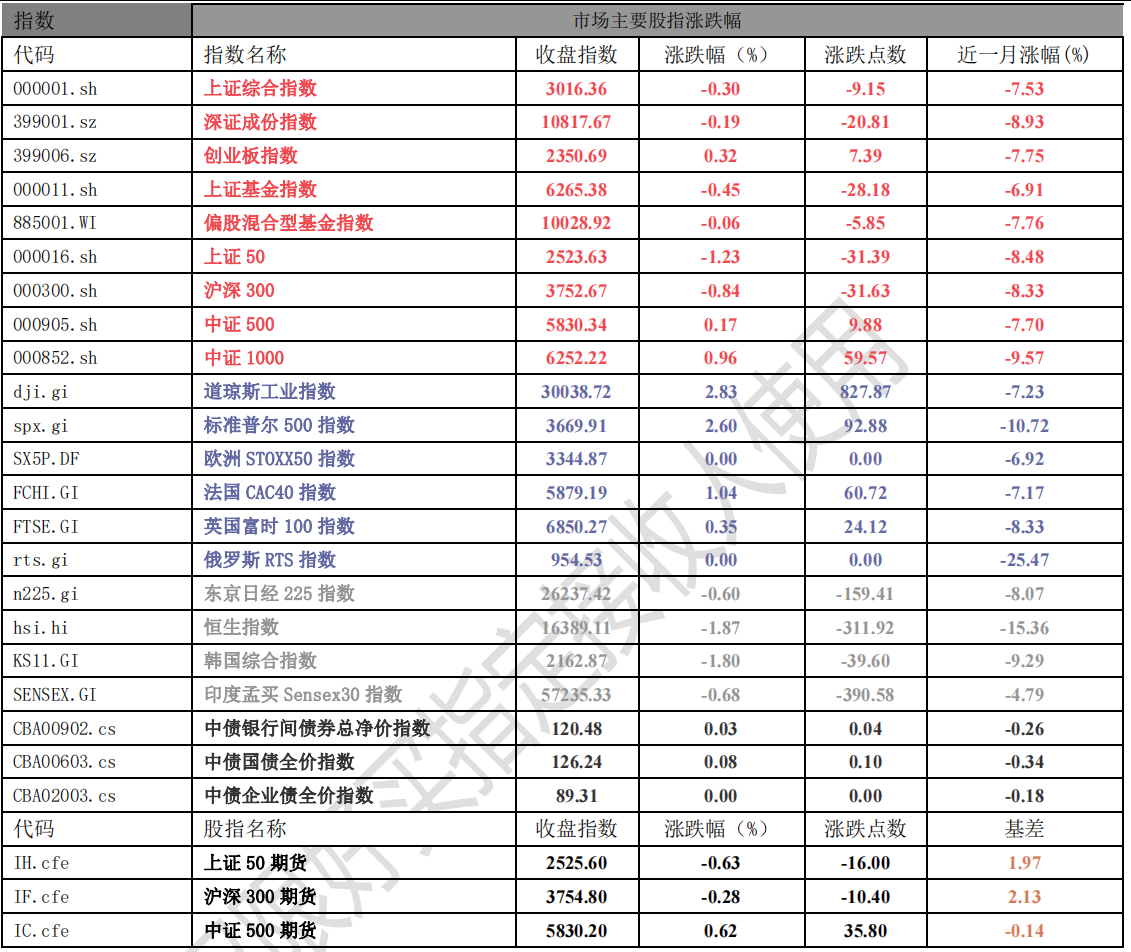Select the 标准普尔 500 指数 closing value 3669.91
1131x952 pixels.
pyautogui.click(x=576, y=426)
